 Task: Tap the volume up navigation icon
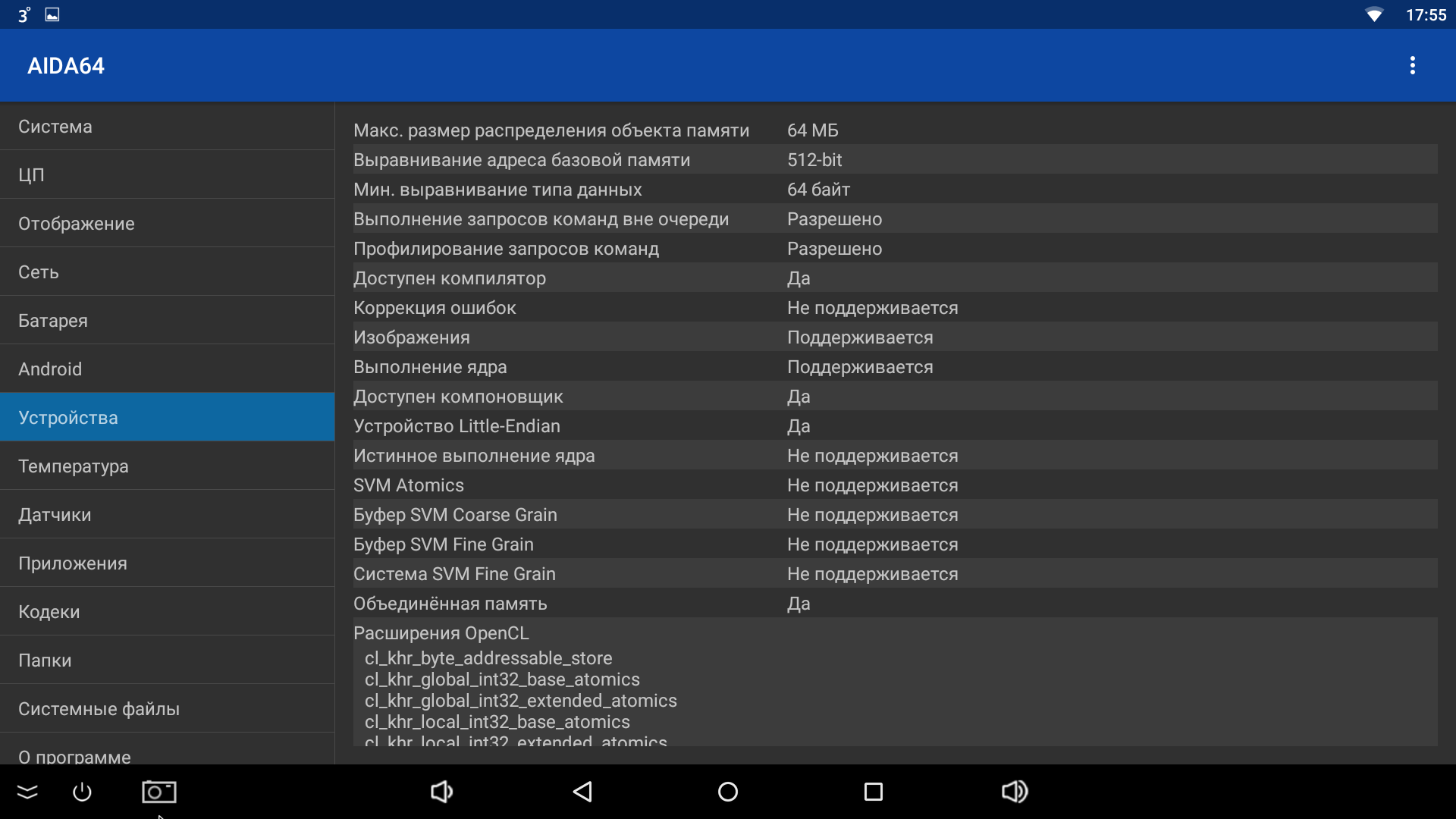click(1014, 792)
